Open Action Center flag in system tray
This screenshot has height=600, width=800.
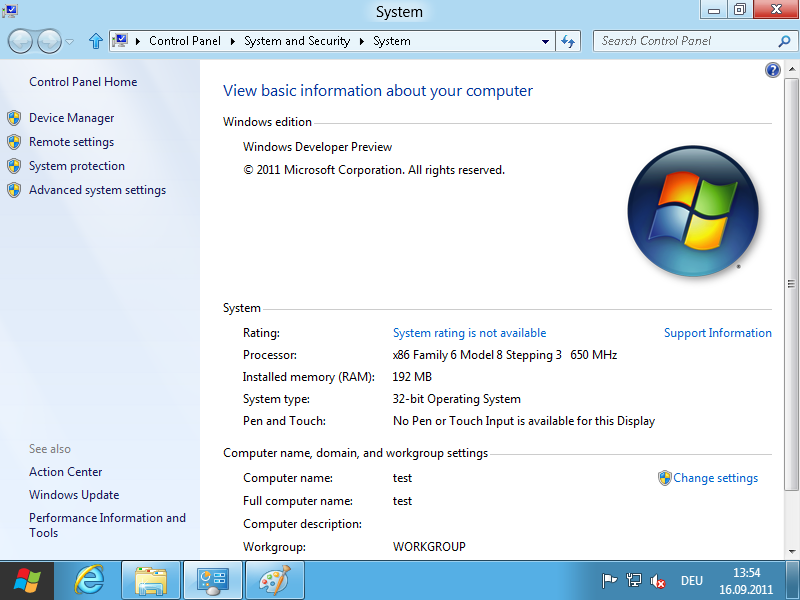(x=609, y=581)
